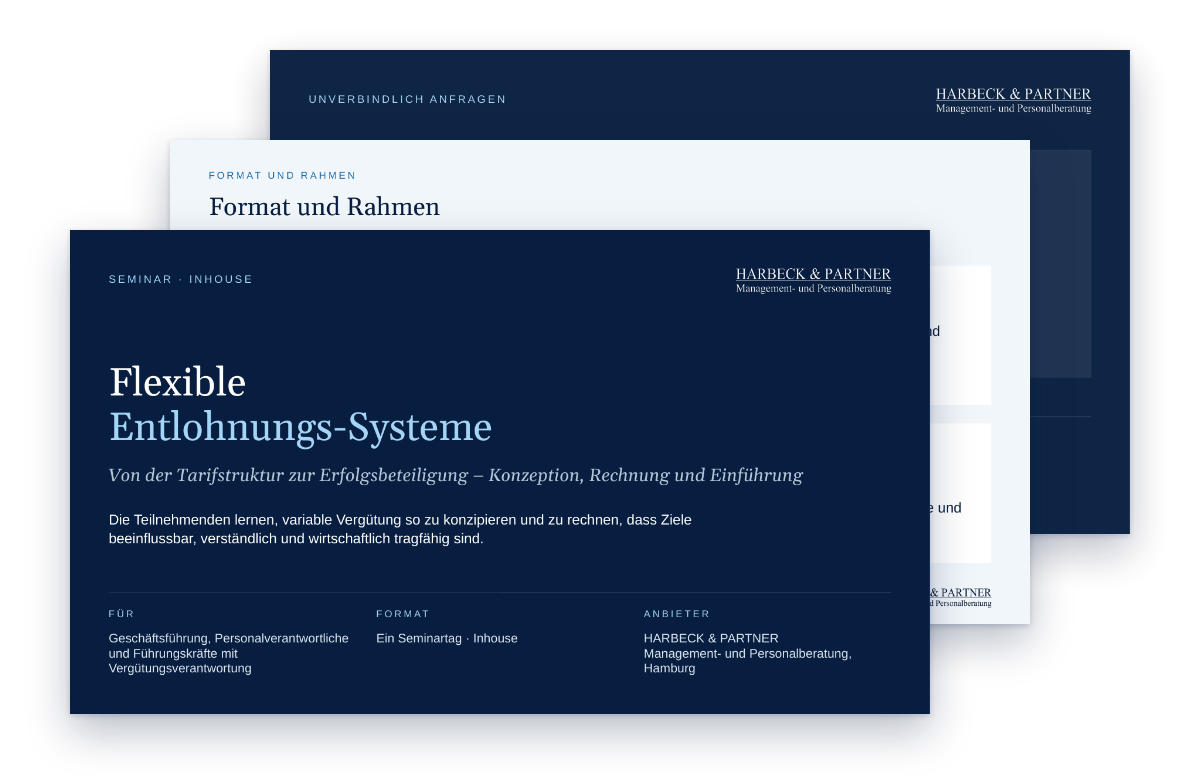Click the HARBECK & PARTNER logo at bottom of middle slide

961,597
